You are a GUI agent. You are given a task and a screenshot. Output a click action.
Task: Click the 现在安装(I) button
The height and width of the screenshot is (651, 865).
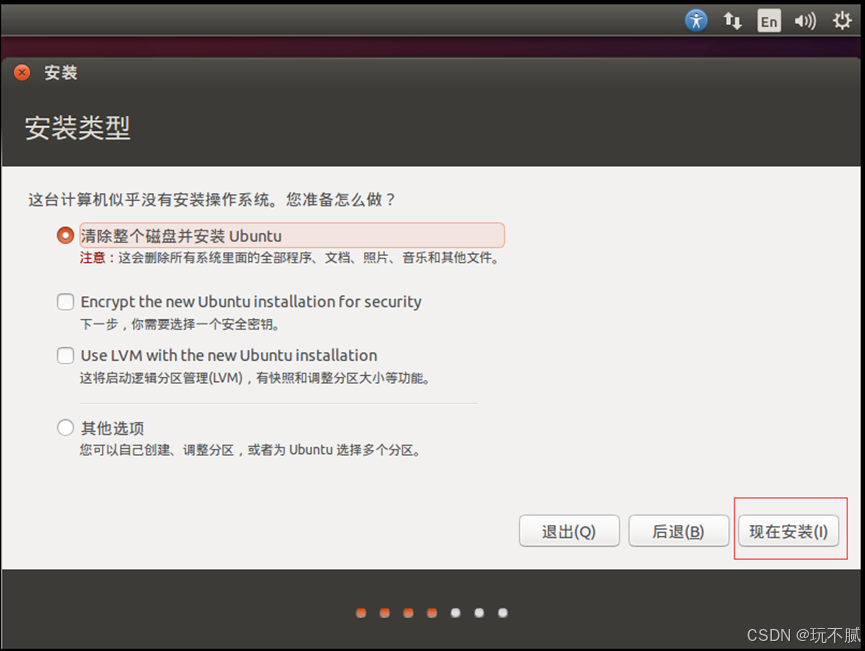pos(788,531)
